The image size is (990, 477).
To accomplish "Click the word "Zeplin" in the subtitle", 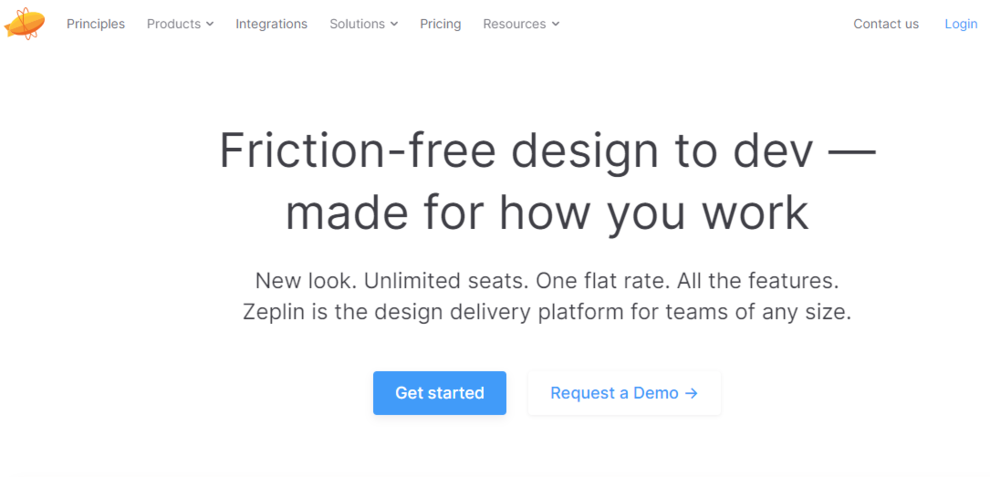I will coord(274,312).
